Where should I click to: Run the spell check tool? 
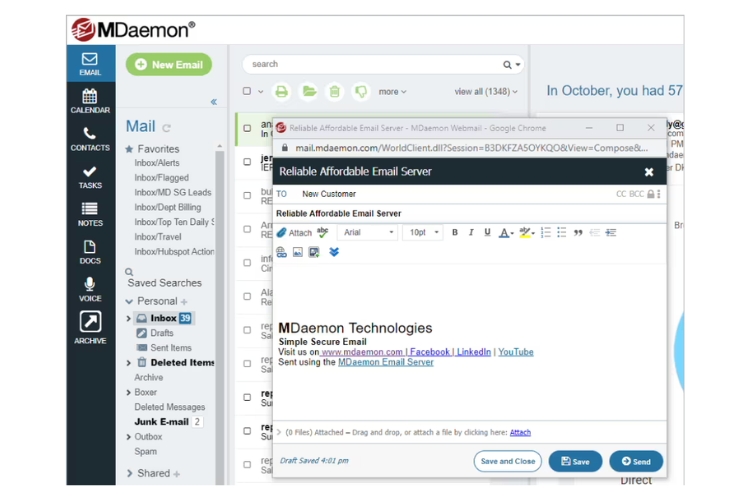[x=323, y=232]
